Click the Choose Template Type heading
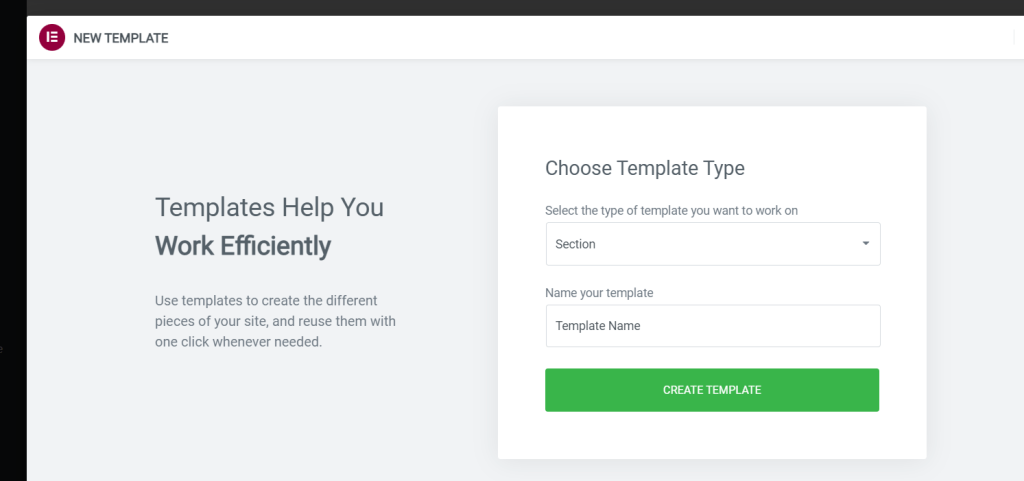This screenshot has height=481, width=1024. (645, 168)
